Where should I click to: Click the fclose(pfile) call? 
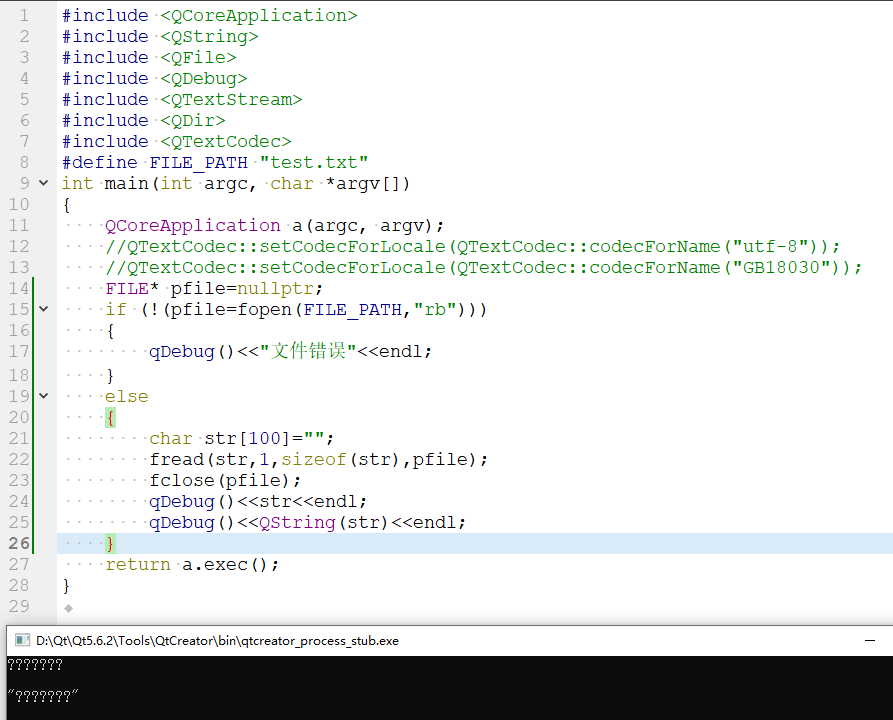pyautogui.click(x=220, y=481)
